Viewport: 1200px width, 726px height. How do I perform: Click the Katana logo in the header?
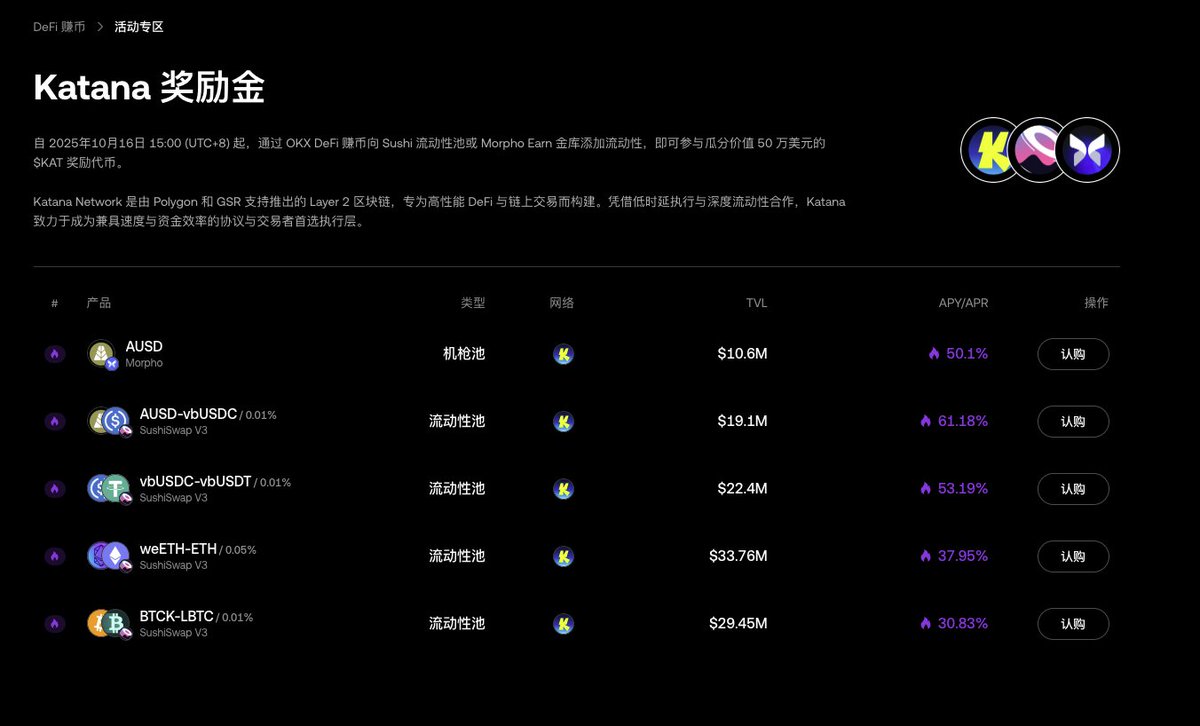(990, 151)
